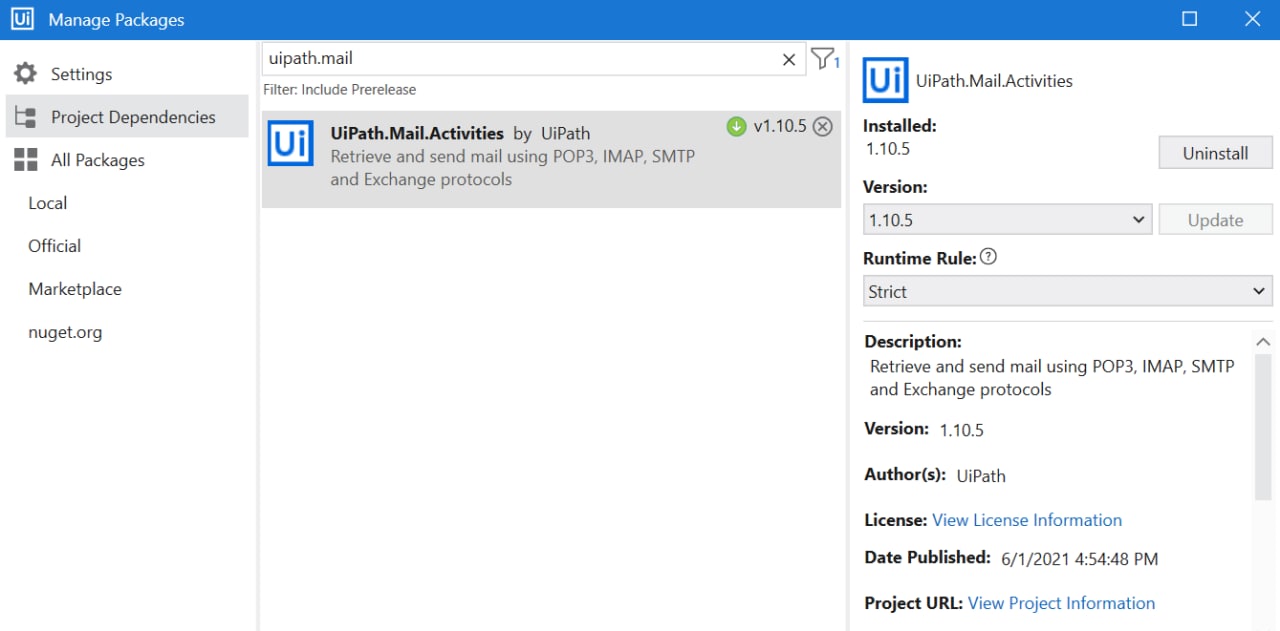
Task: Click UiPath.Mail.Activities title in details pane
Action: (994, 81)
